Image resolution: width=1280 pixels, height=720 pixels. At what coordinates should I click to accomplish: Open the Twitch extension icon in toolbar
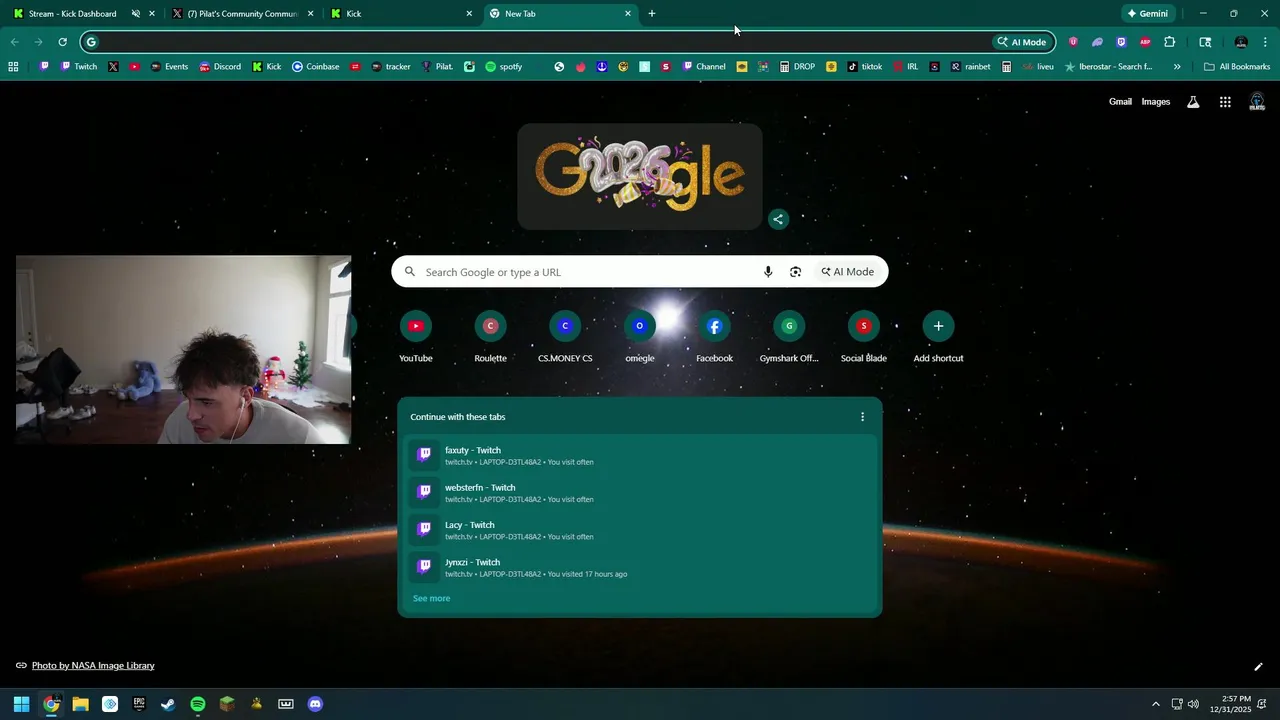tap(1121, 42)
